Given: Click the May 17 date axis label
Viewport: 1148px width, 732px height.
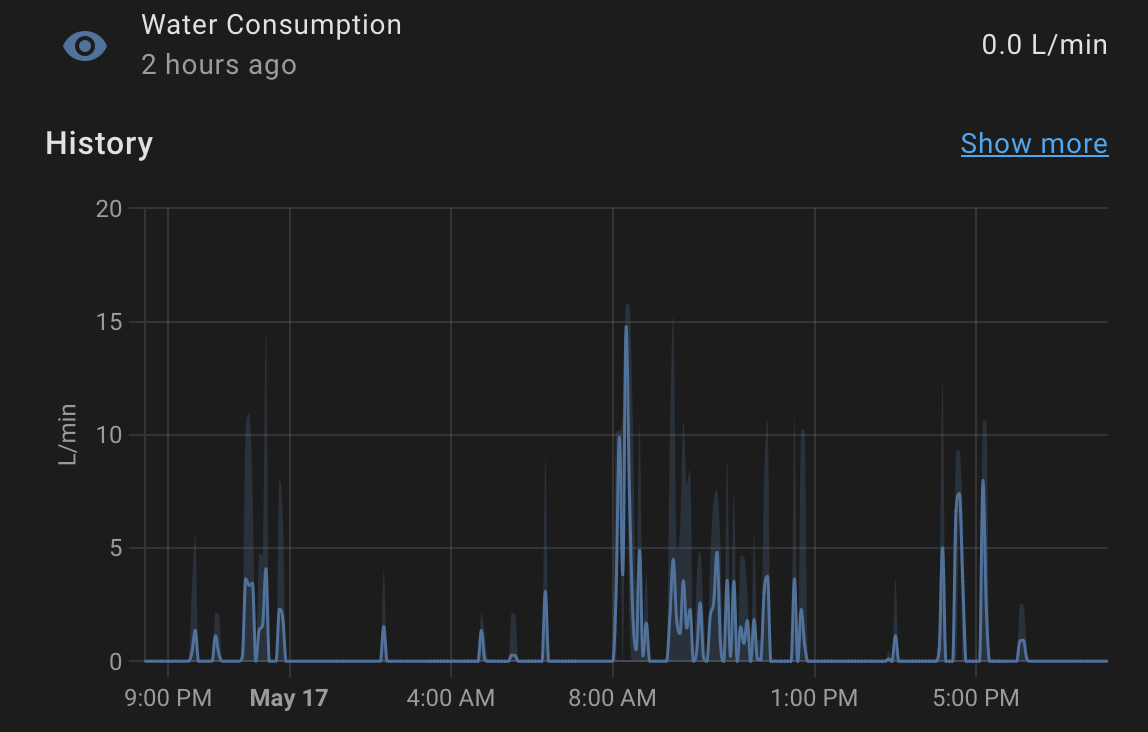Looking at the screenshot, I should pyautogui.click(x=289, y=697).
